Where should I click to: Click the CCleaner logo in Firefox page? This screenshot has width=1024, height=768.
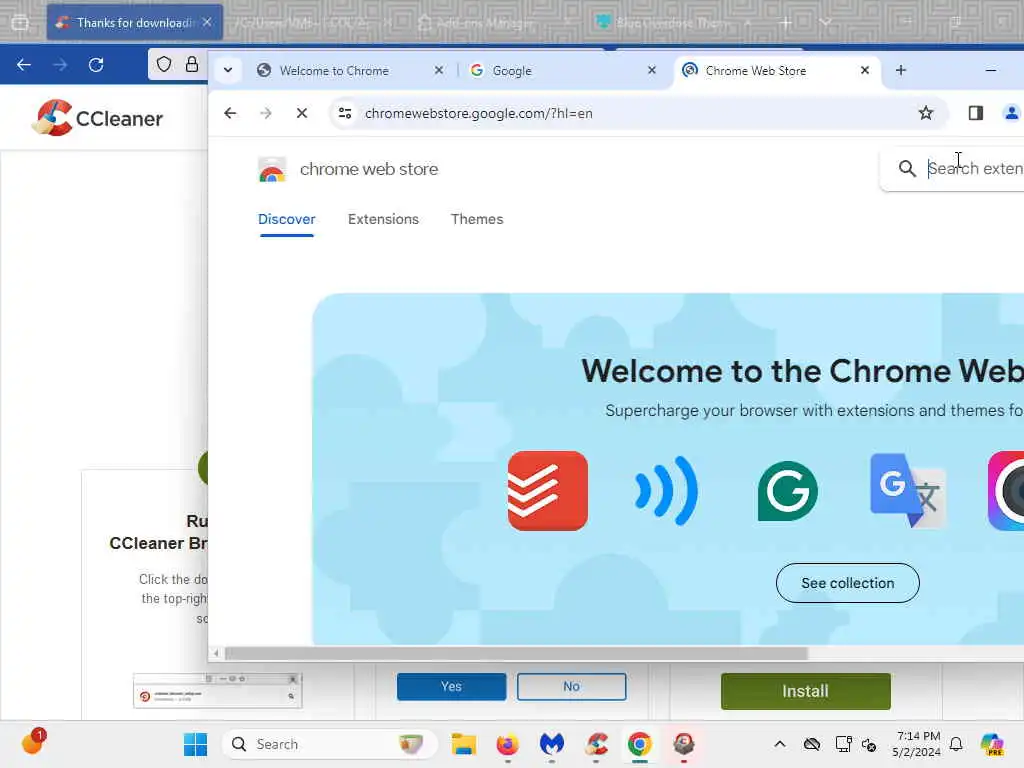click(98, 118)
